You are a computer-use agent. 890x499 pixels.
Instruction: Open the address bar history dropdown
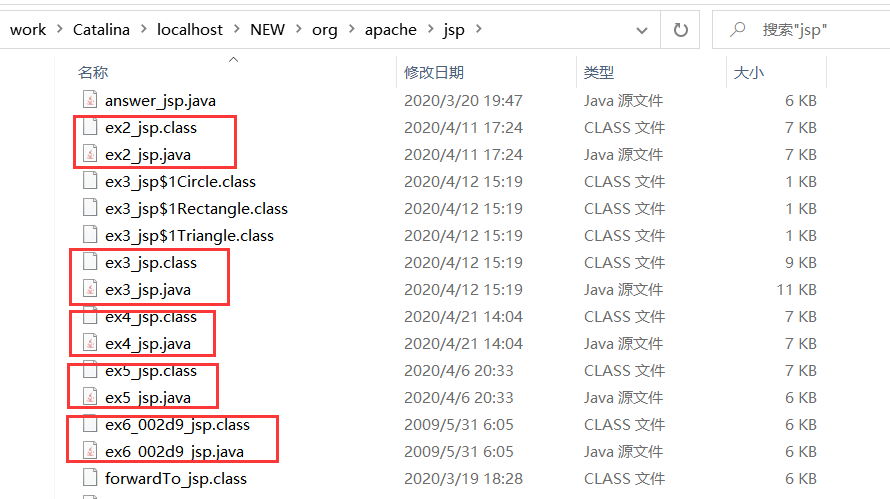(642, 30)
